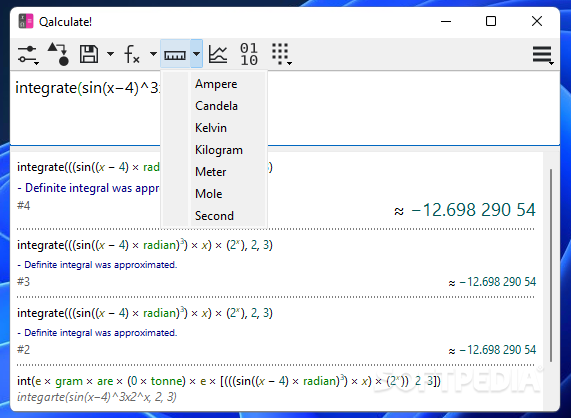Open the calculation mode settings icon
Image resolution: width=571 pixels, height=418 pixels.
click(x=28, y=55)
